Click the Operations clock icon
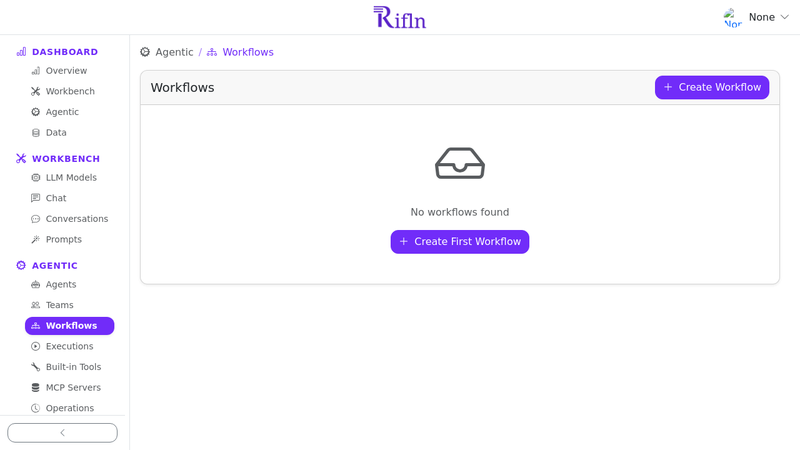The image size is (800, 450). (35, 408)
